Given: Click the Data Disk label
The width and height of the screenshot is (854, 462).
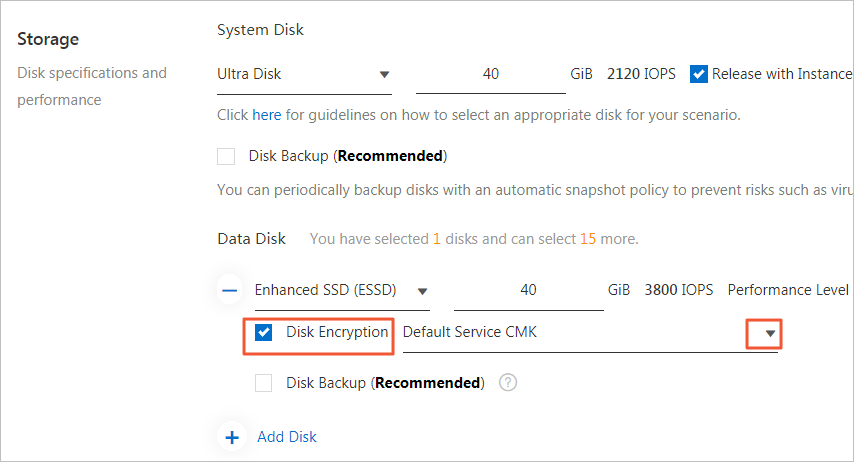Looking at the screenshot, I should coord(251,239).
